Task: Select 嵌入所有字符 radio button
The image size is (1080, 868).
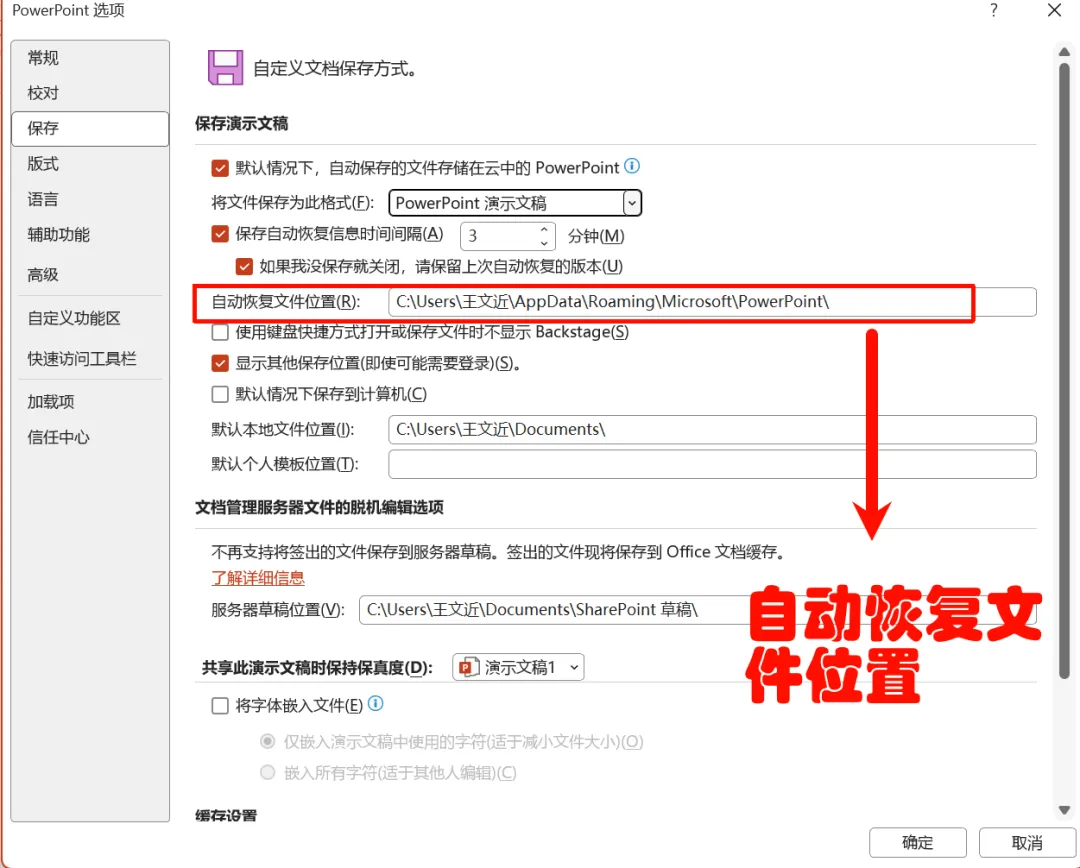Action: (x=267, y=772)
